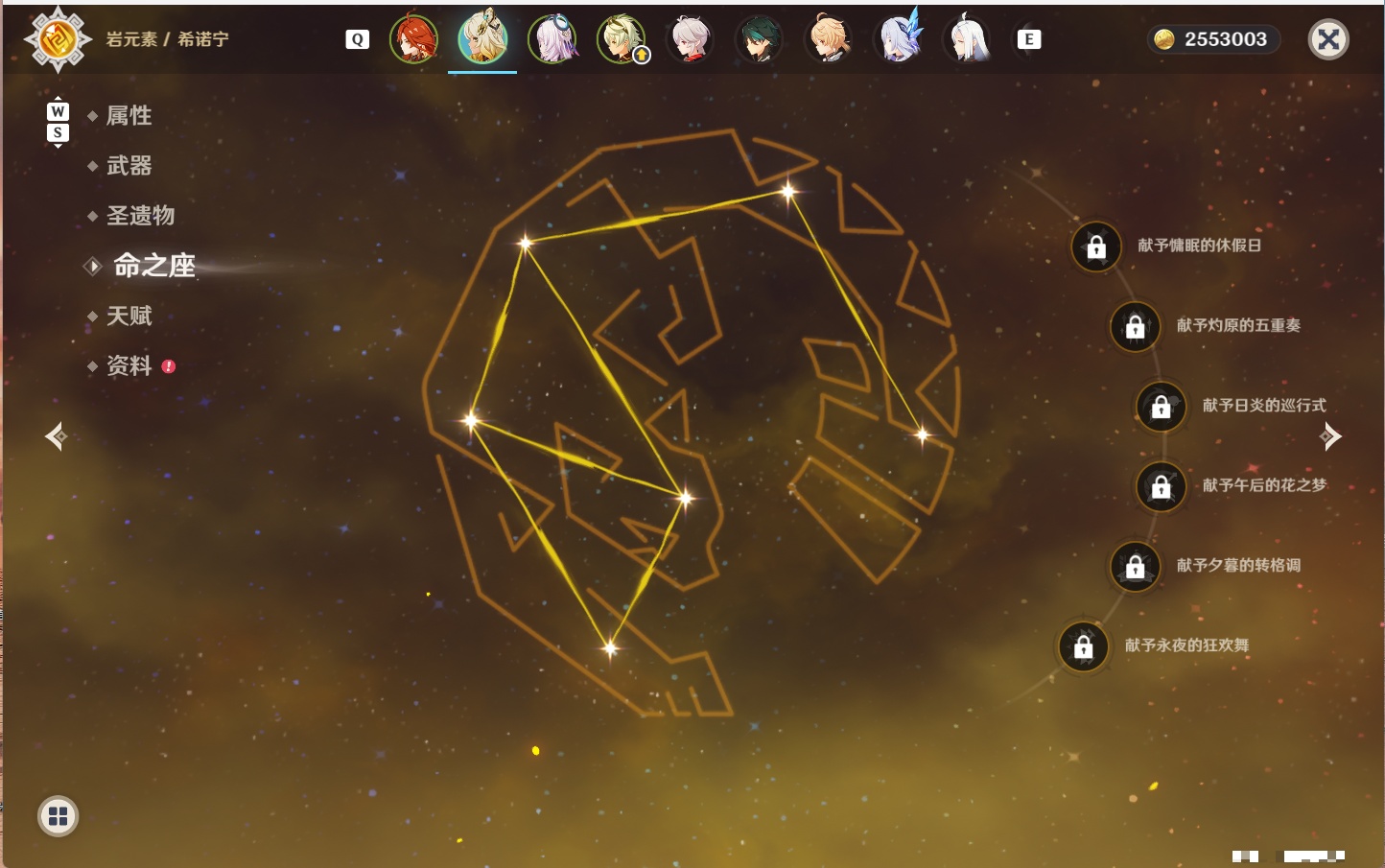Open the lock icon for 献予永夜的狂欢舞
This screenshot has height=868, width=1385.
point(1084,646)
